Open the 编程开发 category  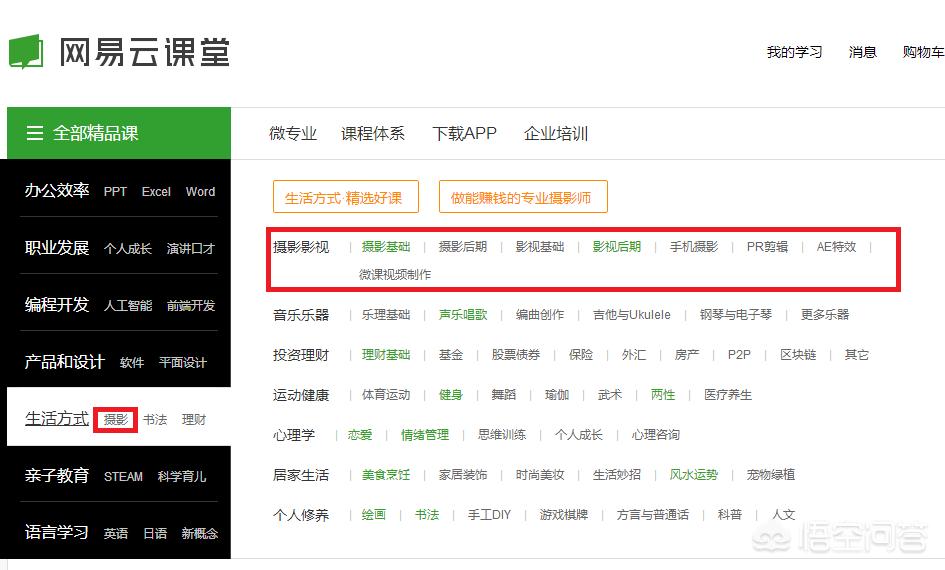[57, 304]
